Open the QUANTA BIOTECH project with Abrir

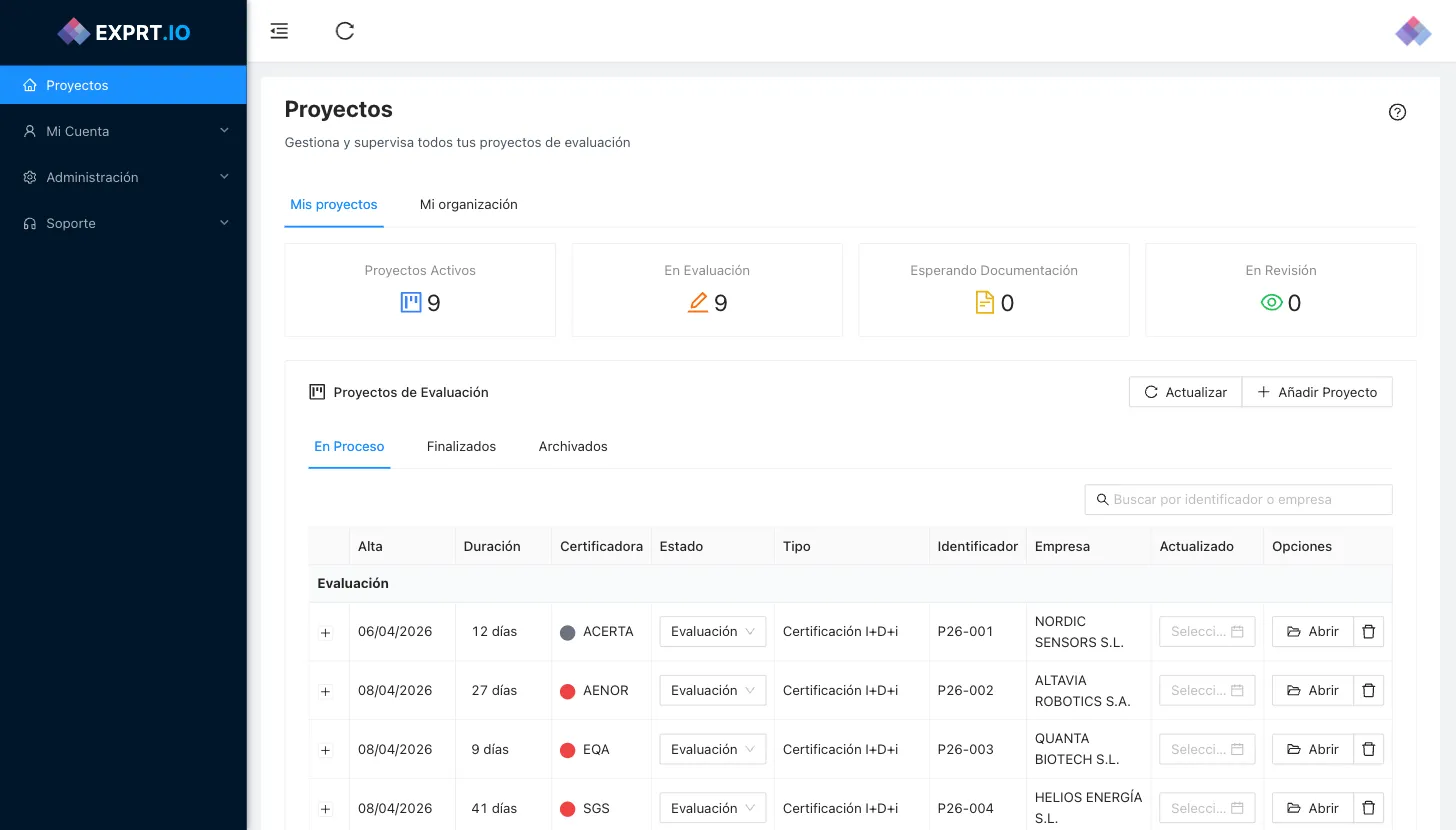[x=1312, y=750]
